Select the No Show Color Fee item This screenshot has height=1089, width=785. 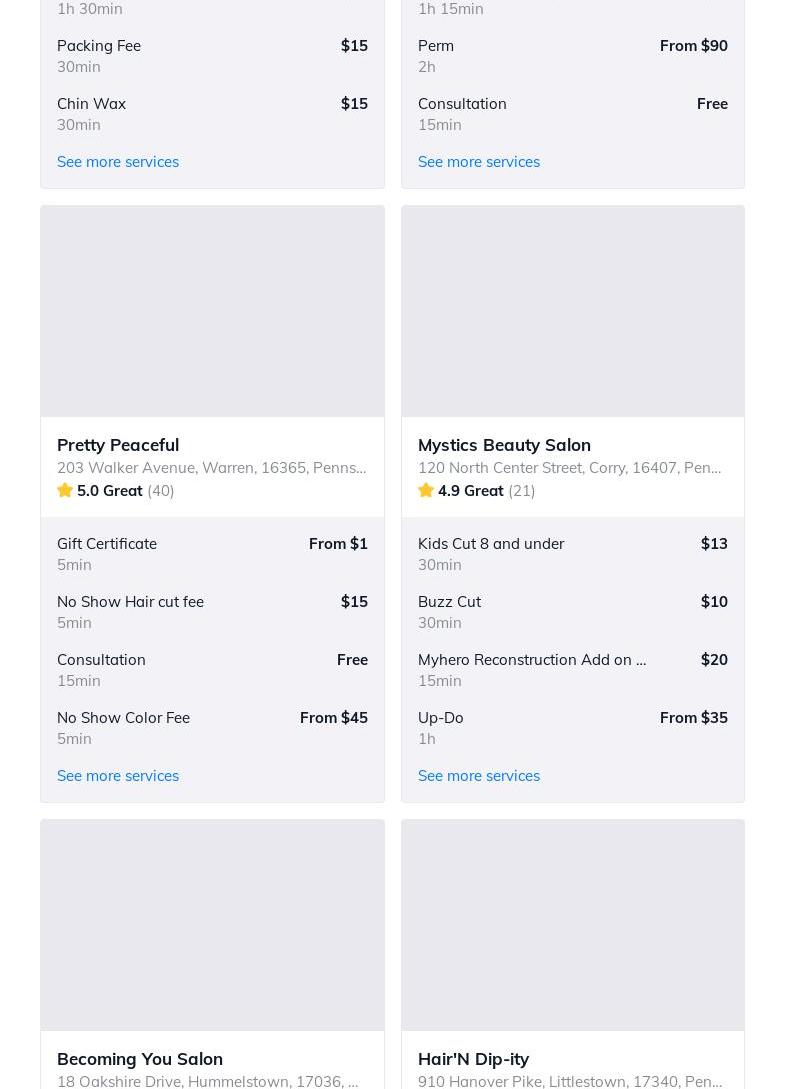tap(123, 717)
